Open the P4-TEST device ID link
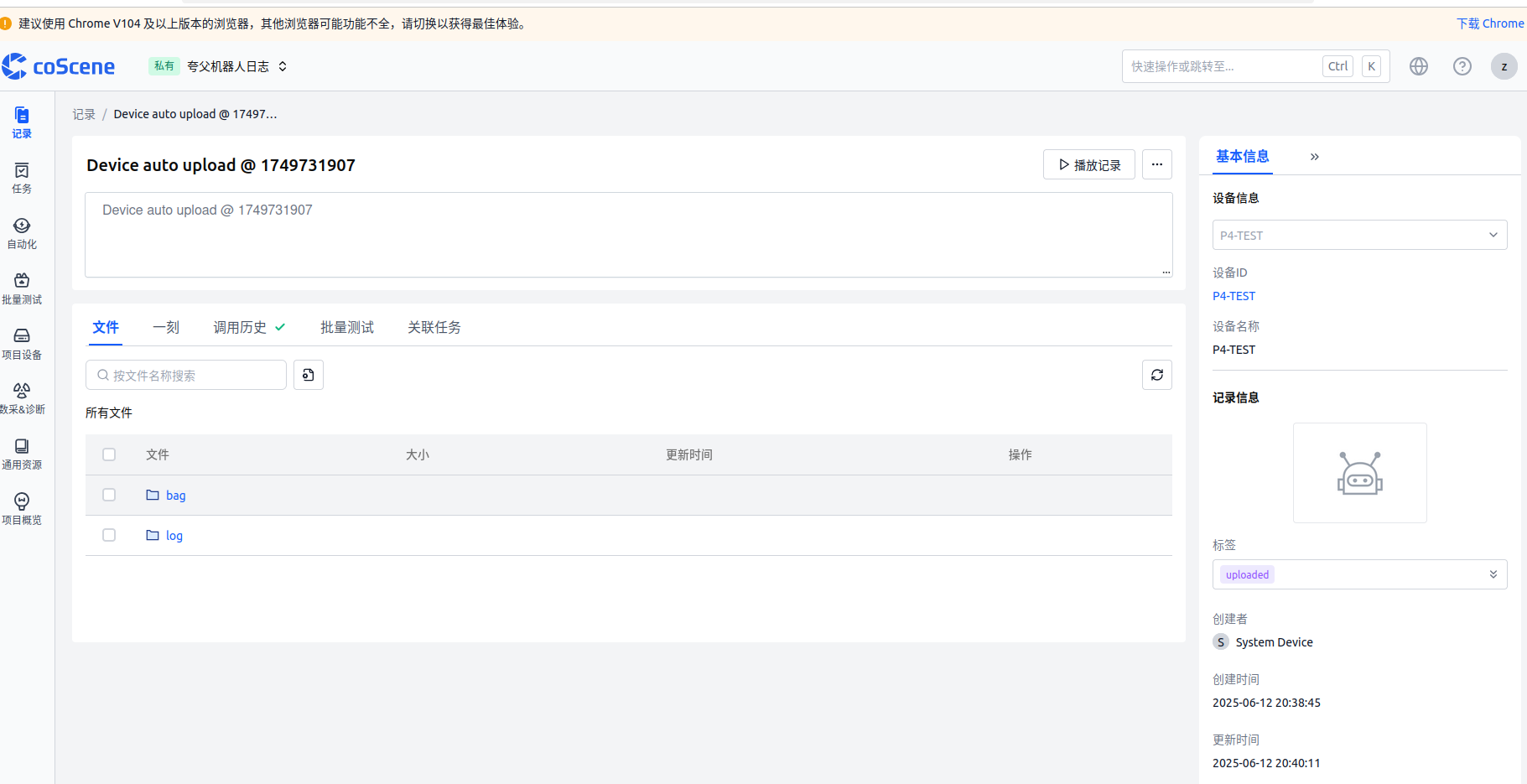1527x784 pixels. [x=1234, y=296]
